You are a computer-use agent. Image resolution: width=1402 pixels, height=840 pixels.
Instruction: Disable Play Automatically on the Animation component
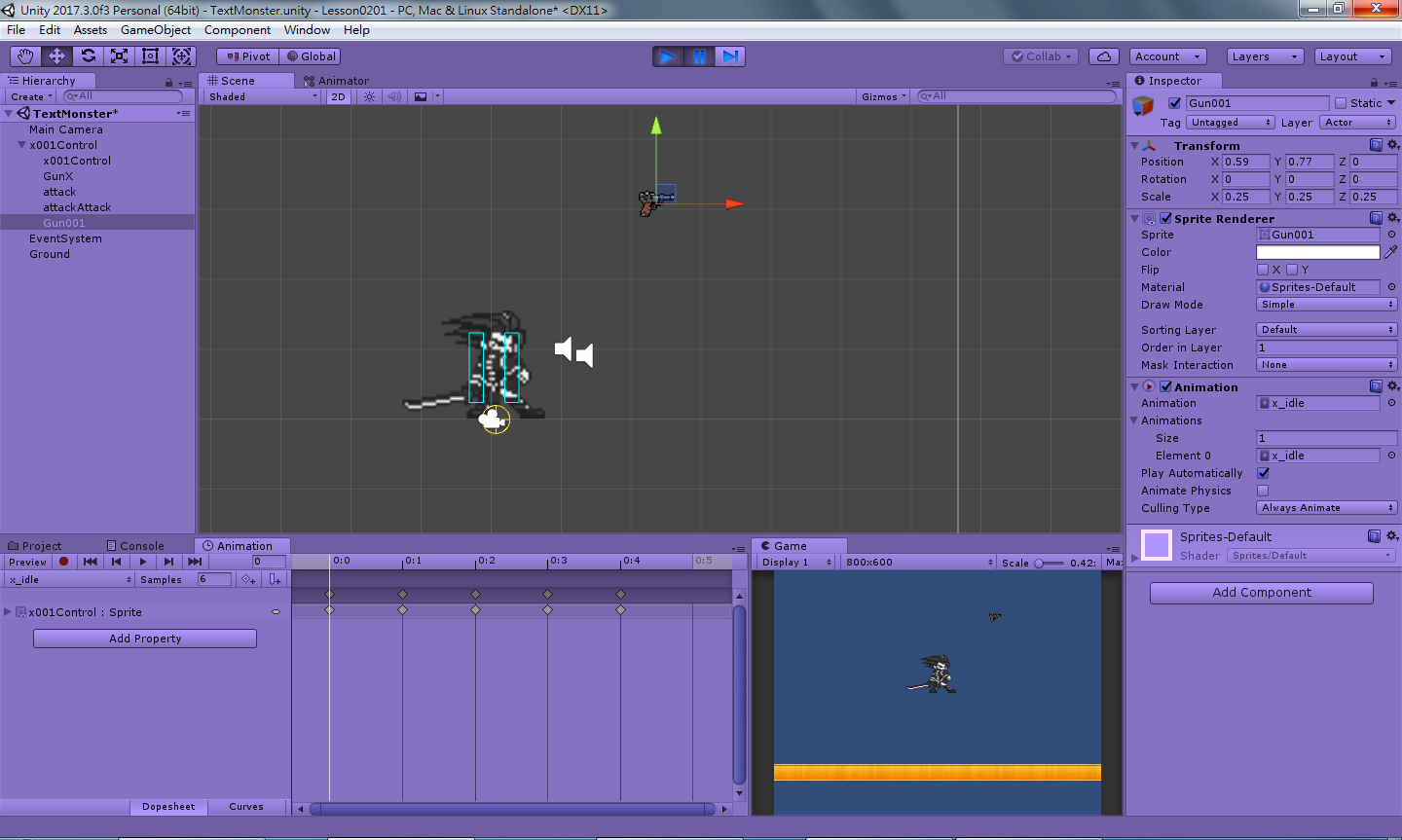(1265, 473)
